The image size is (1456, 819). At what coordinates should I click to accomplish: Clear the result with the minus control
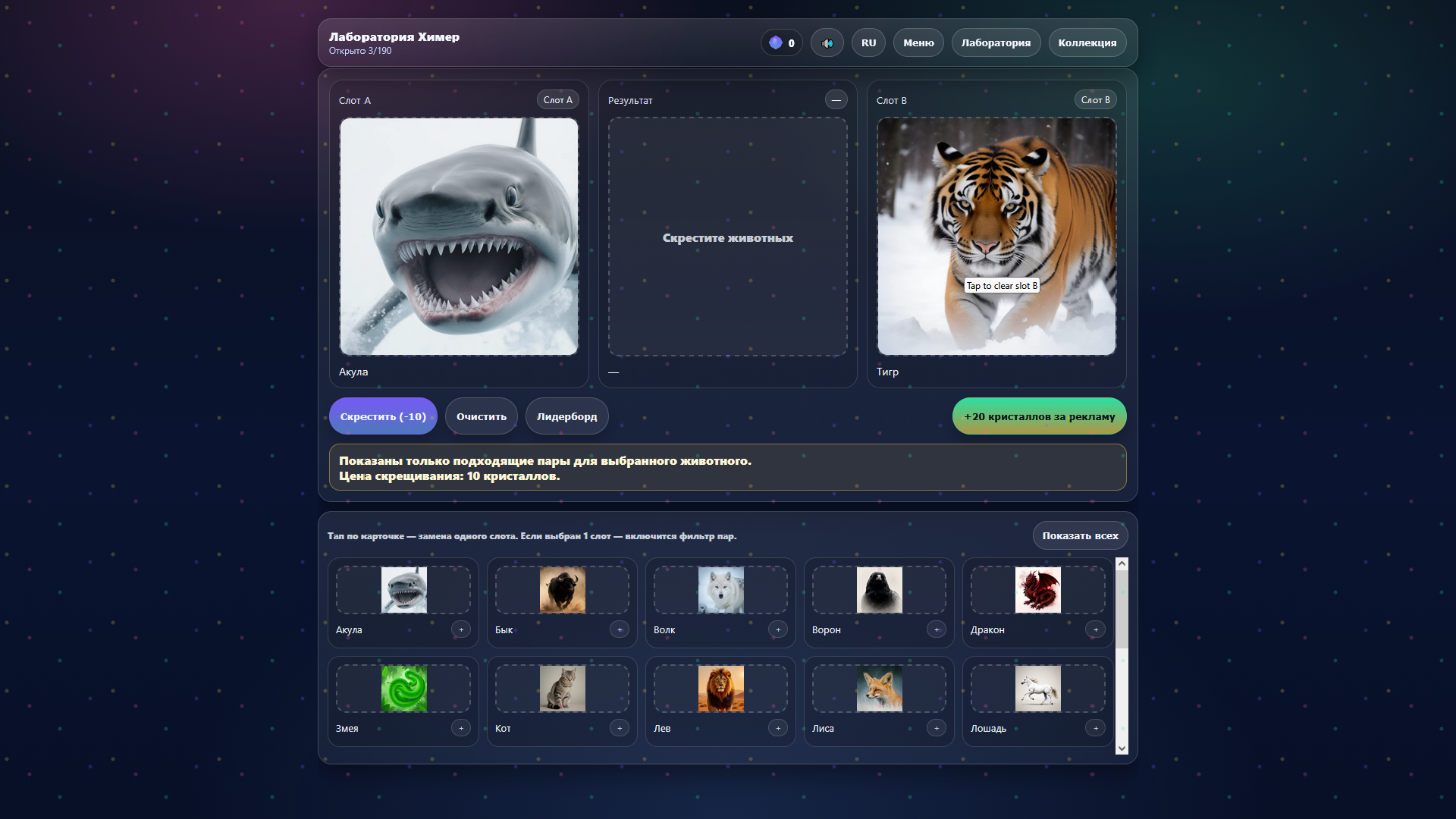[836, 99]
